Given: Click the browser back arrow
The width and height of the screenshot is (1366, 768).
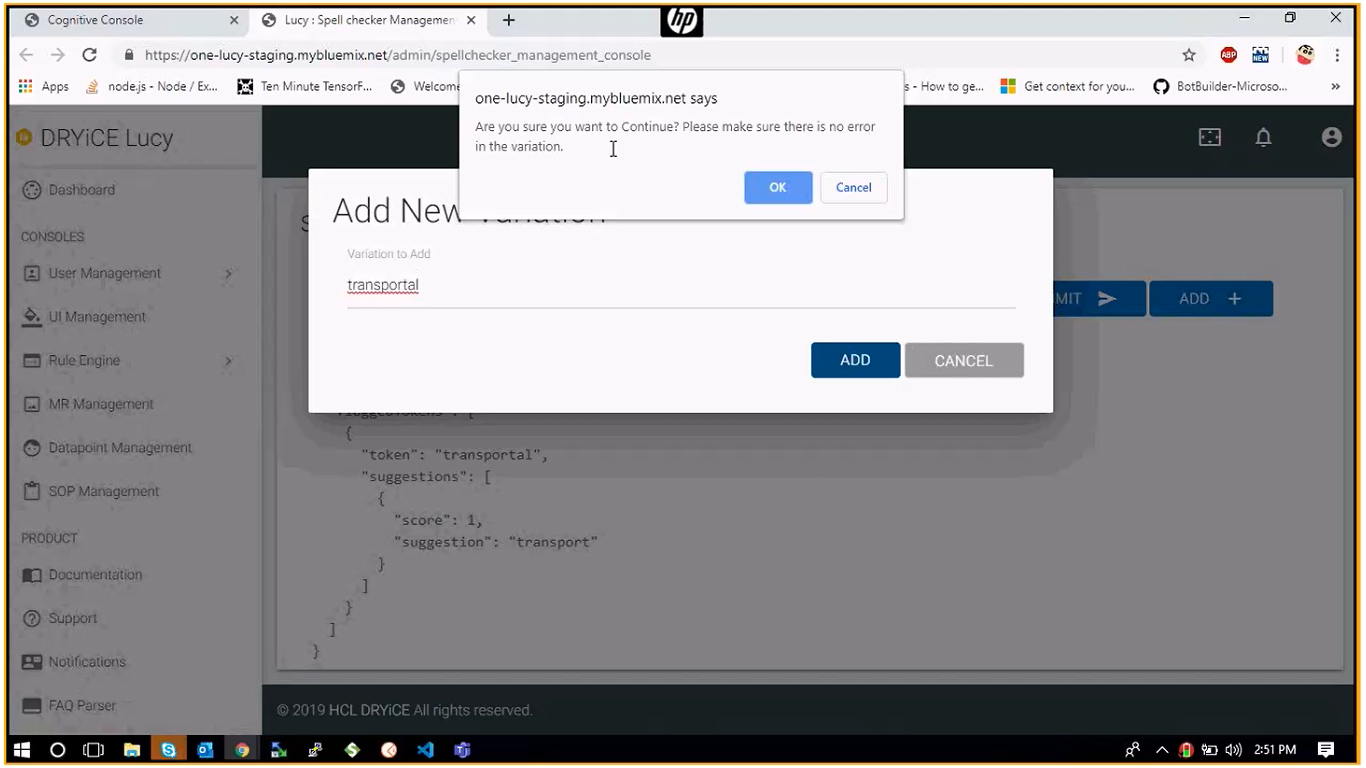Looking at the screenshot, I should (x=26, y=55).
